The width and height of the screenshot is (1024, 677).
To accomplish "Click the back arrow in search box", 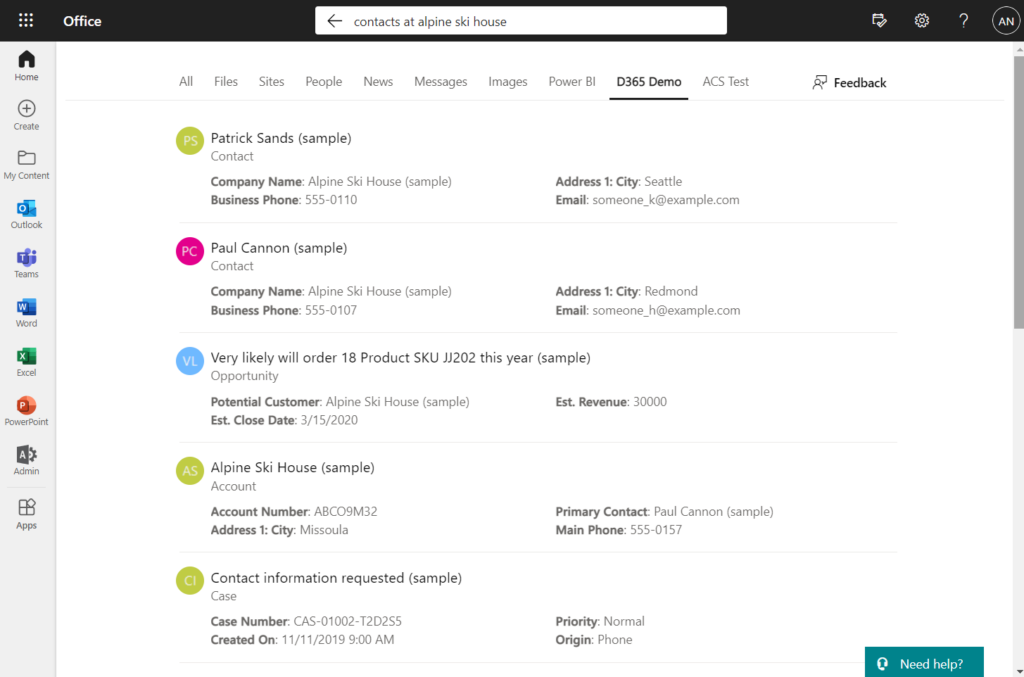I will coord(335,21).
